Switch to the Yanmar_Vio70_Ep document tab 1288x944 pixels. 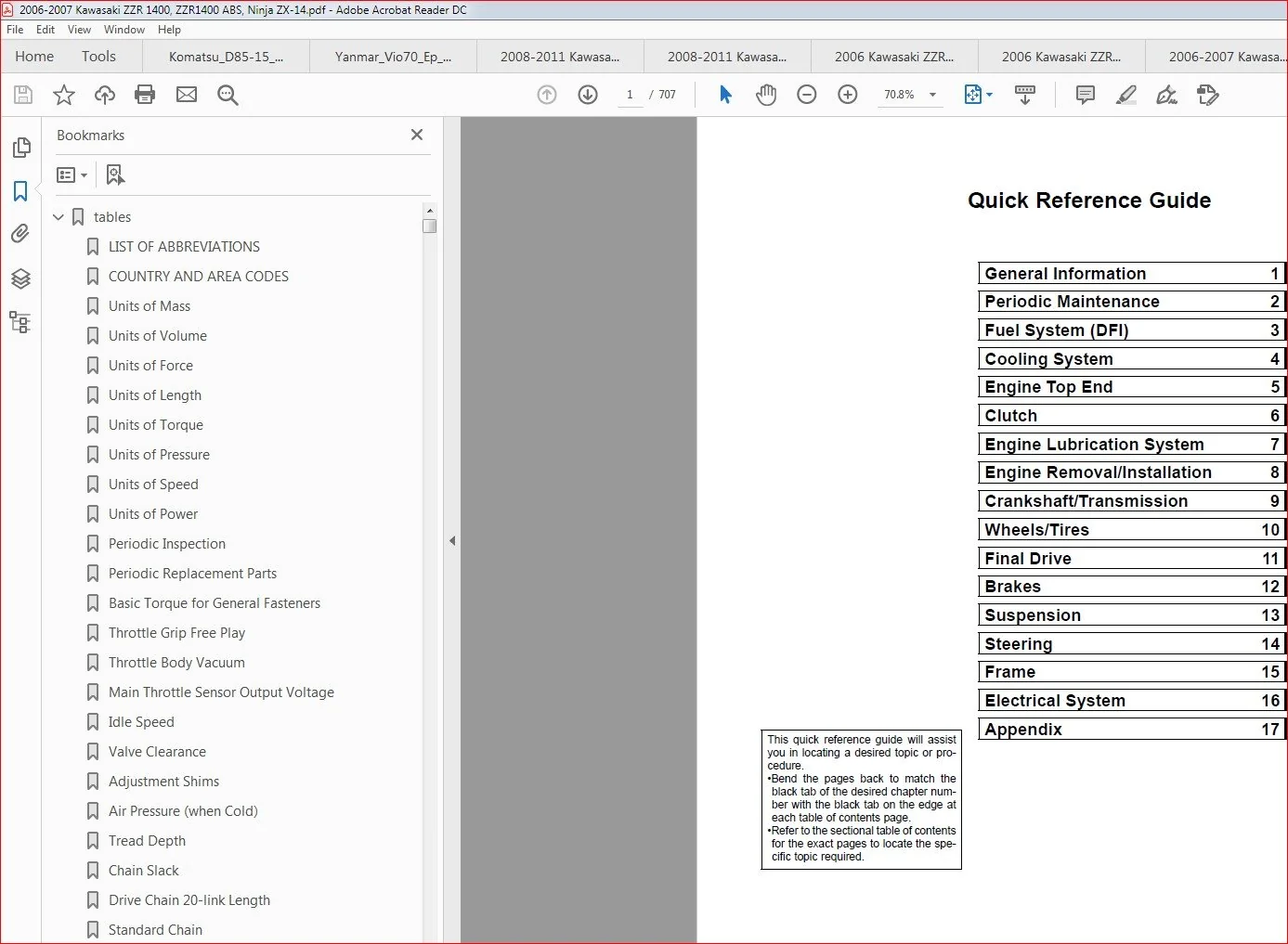[x=393, y=57]
